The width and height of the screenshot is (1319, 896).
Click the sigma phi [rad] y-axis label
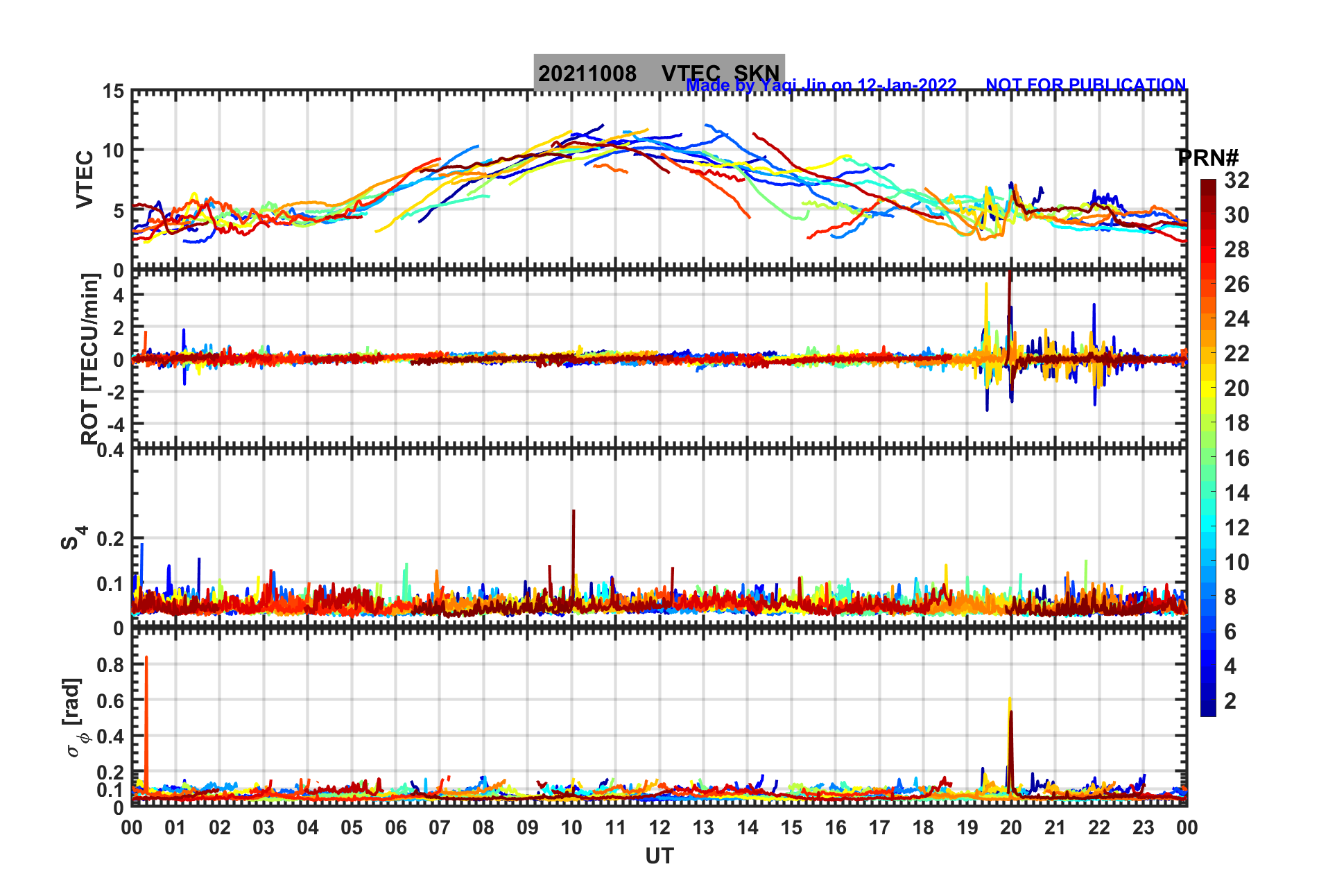[x=74, y=718]
